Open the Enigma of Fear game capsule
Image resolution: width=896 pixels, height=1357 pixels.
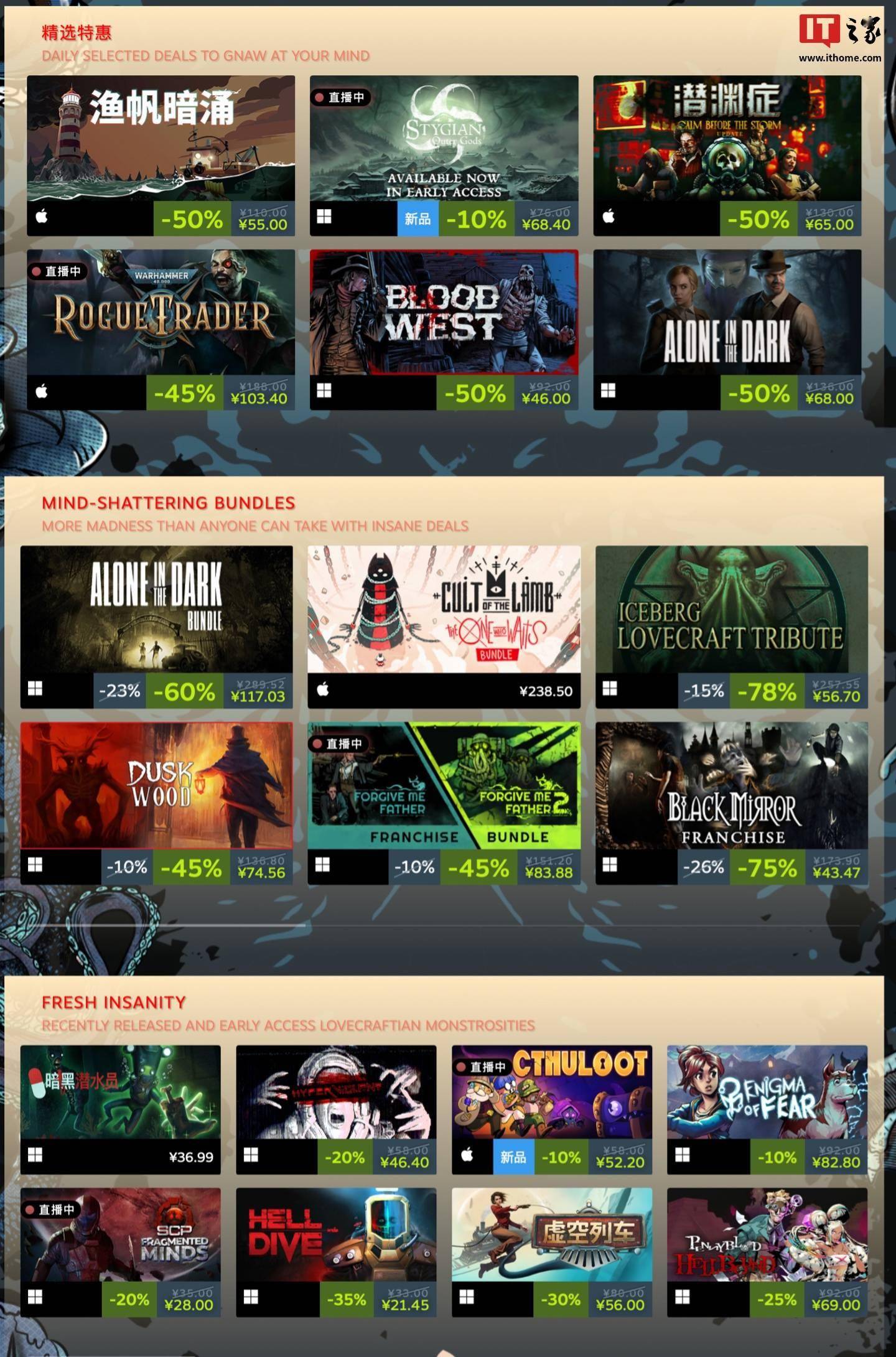(x=767, y=1092)
